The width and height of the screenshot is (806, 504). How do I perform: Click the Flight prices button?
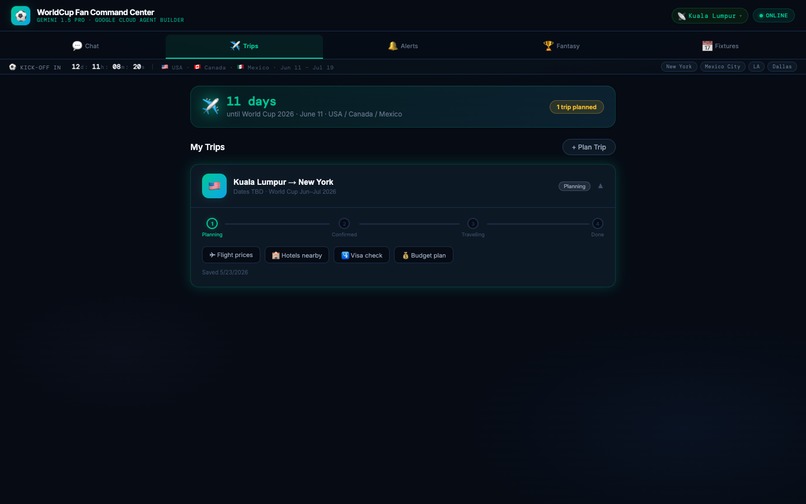click(x=231, y=255)
